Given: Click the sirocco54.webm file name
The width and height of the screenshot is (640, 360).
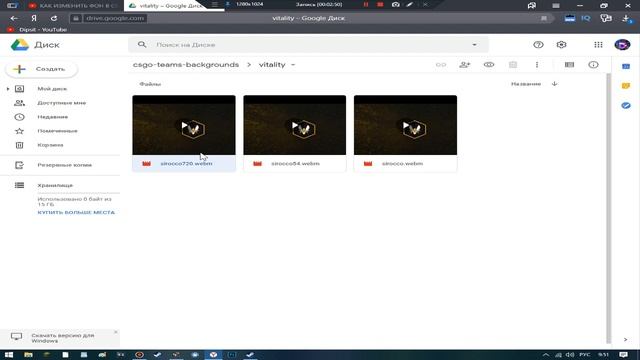Looking at the screenshot, I should pyautogui.click(x=296, y=164).
